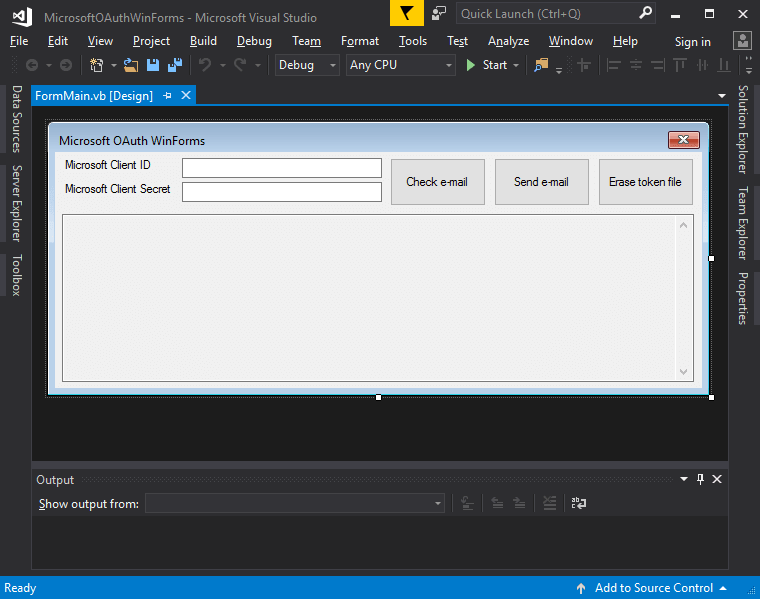760x599 pixels.
Task: Click the Sign in link
Action: pyautogui.click(x=693, y=42)
